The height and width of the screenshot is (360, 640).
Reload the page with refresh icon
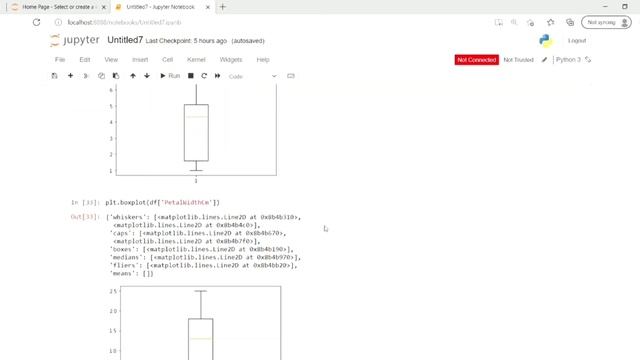(37, 22)
